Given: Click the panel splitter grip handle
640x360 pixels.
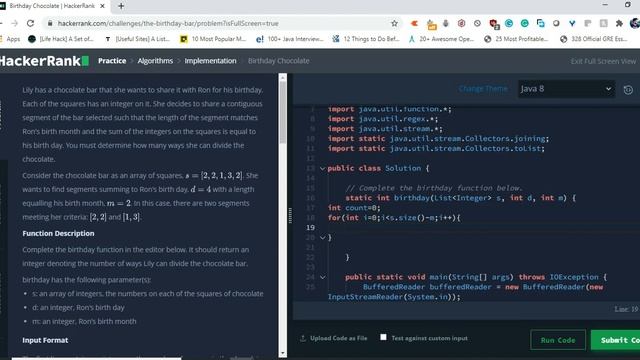Looking at the screenshot, I should tap(290, 216).
